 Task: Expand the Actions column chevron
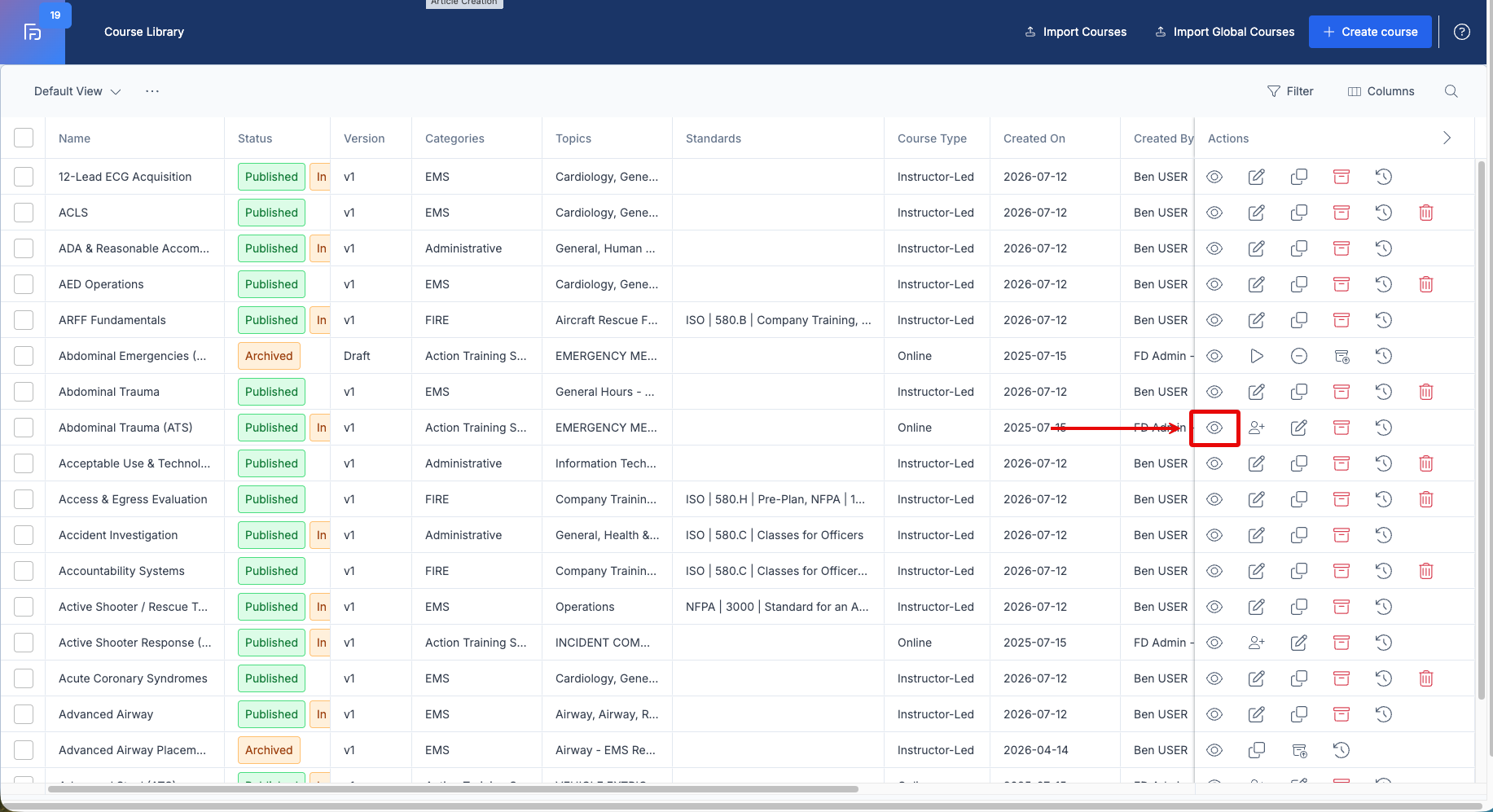coord(1447,138)
